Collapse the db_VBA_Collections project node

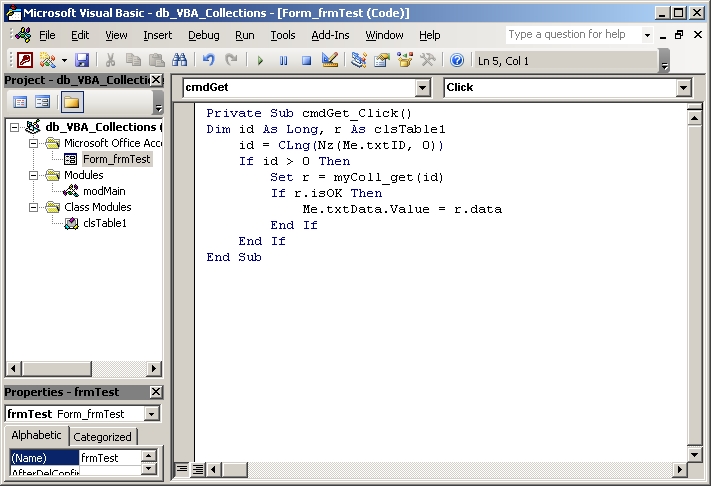tap(15, 127)
